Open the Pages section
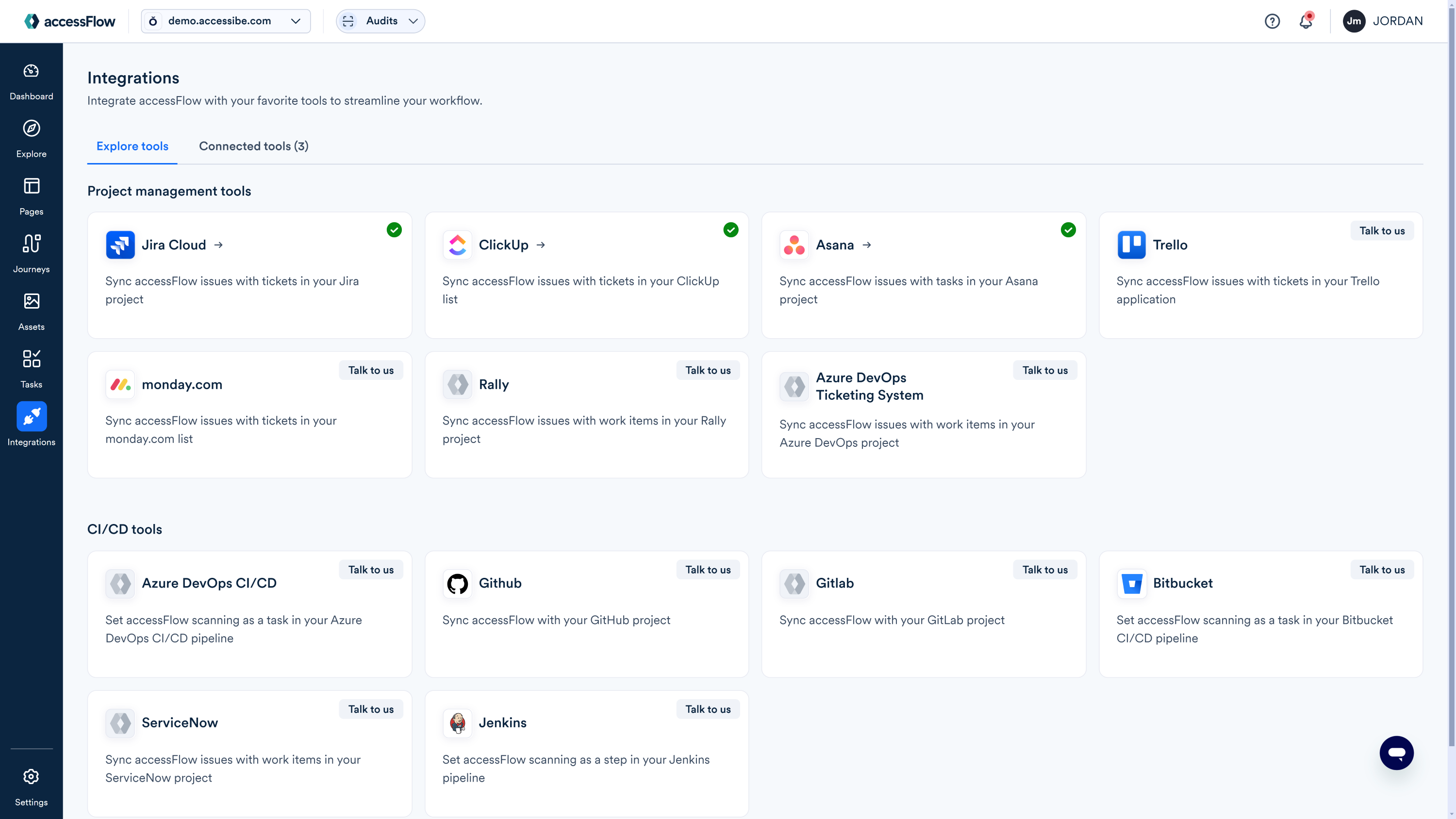This screenshot has width=1456, height=819. tap(31, 196)
